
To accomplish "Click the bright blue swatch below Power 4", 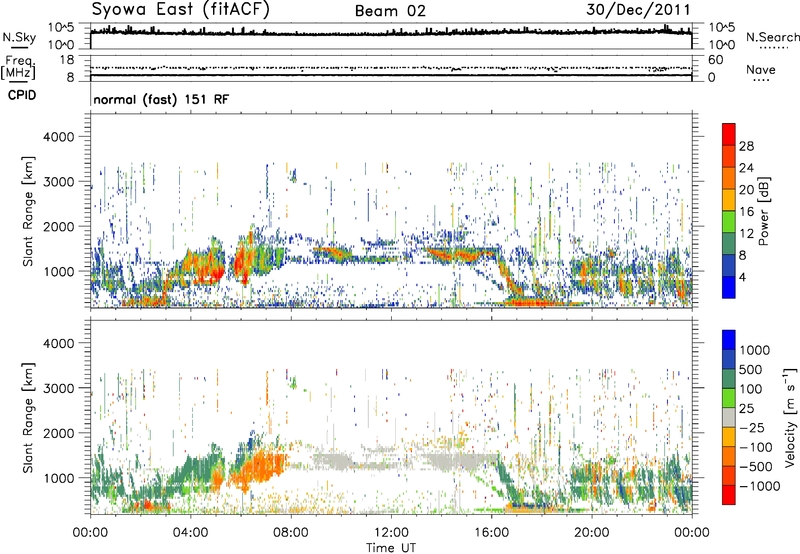I will pos(729,287).
